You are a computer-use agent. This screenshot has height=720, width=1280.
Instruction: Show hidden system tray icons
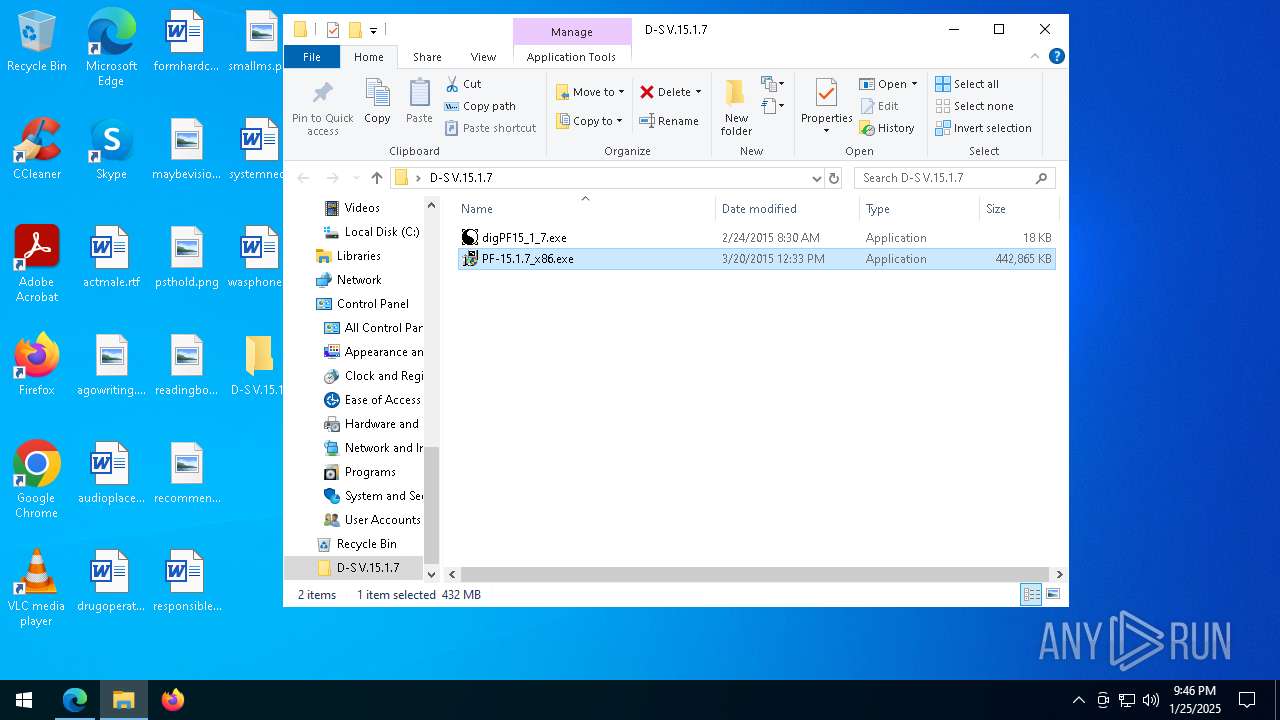point(1078,700)
